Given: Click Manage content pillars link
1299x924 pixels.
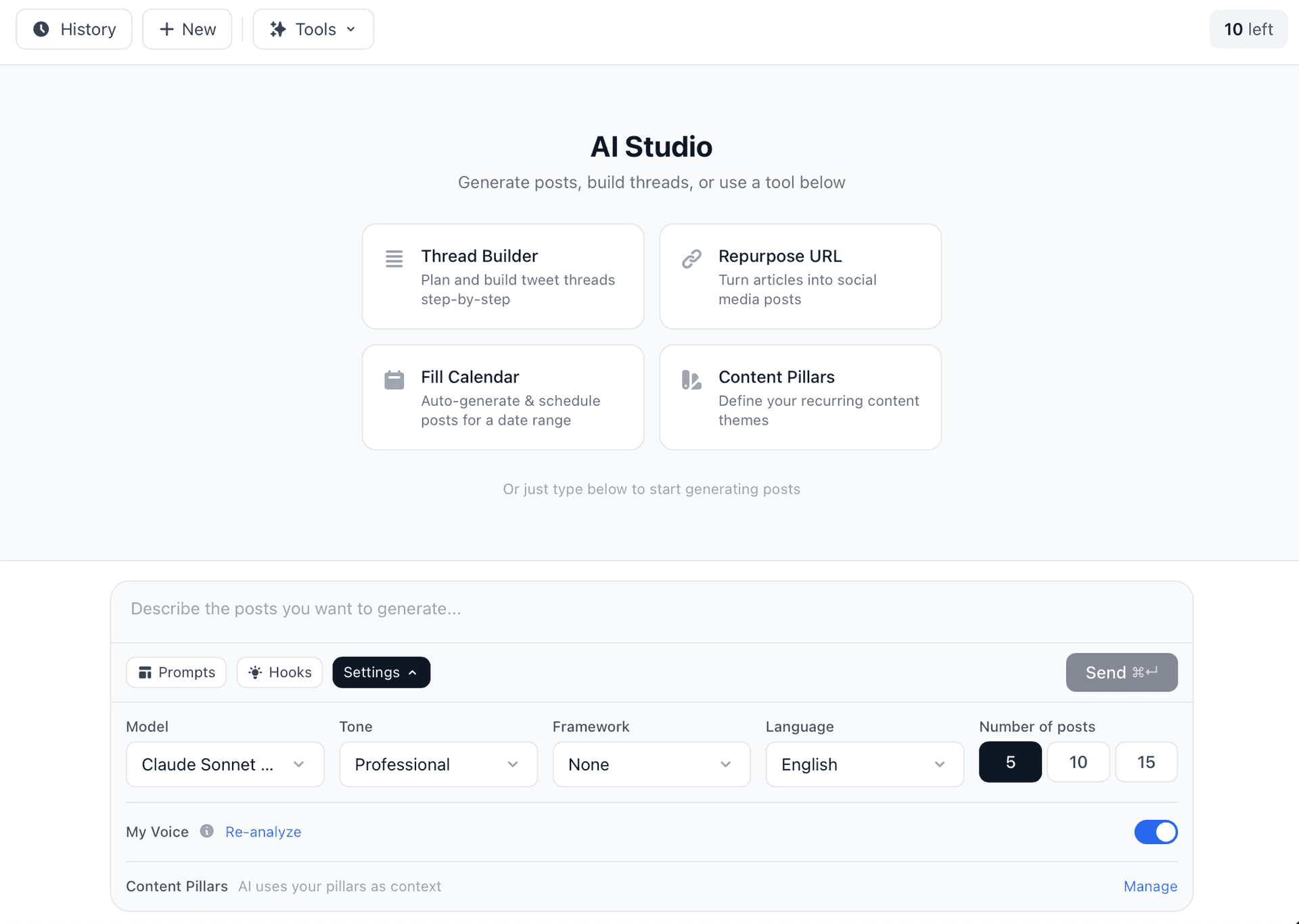Looking at the screenshot, I should (x=1150, y=886).
